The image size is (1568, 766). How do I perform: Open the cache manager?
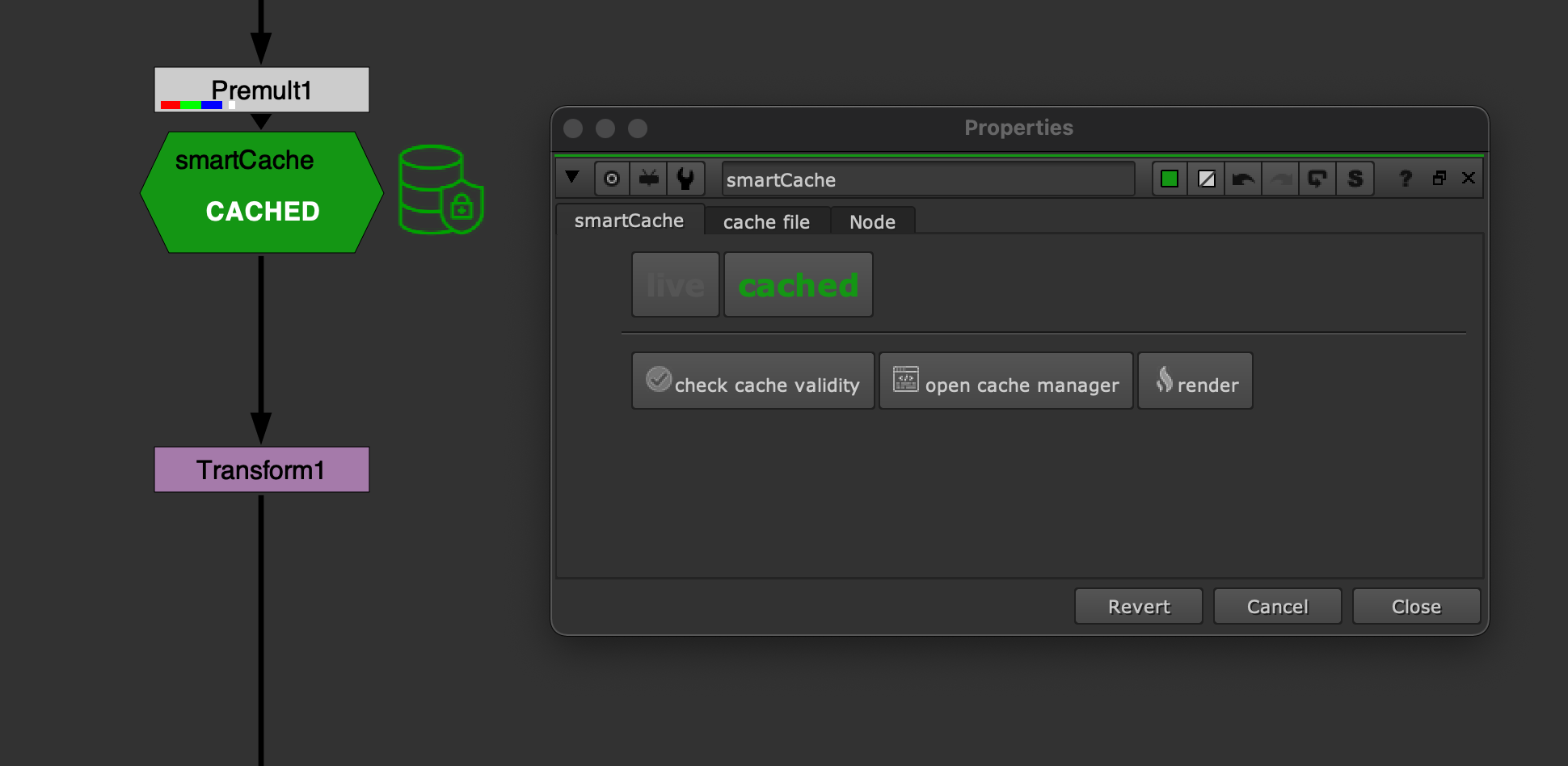click(1005, 381)
